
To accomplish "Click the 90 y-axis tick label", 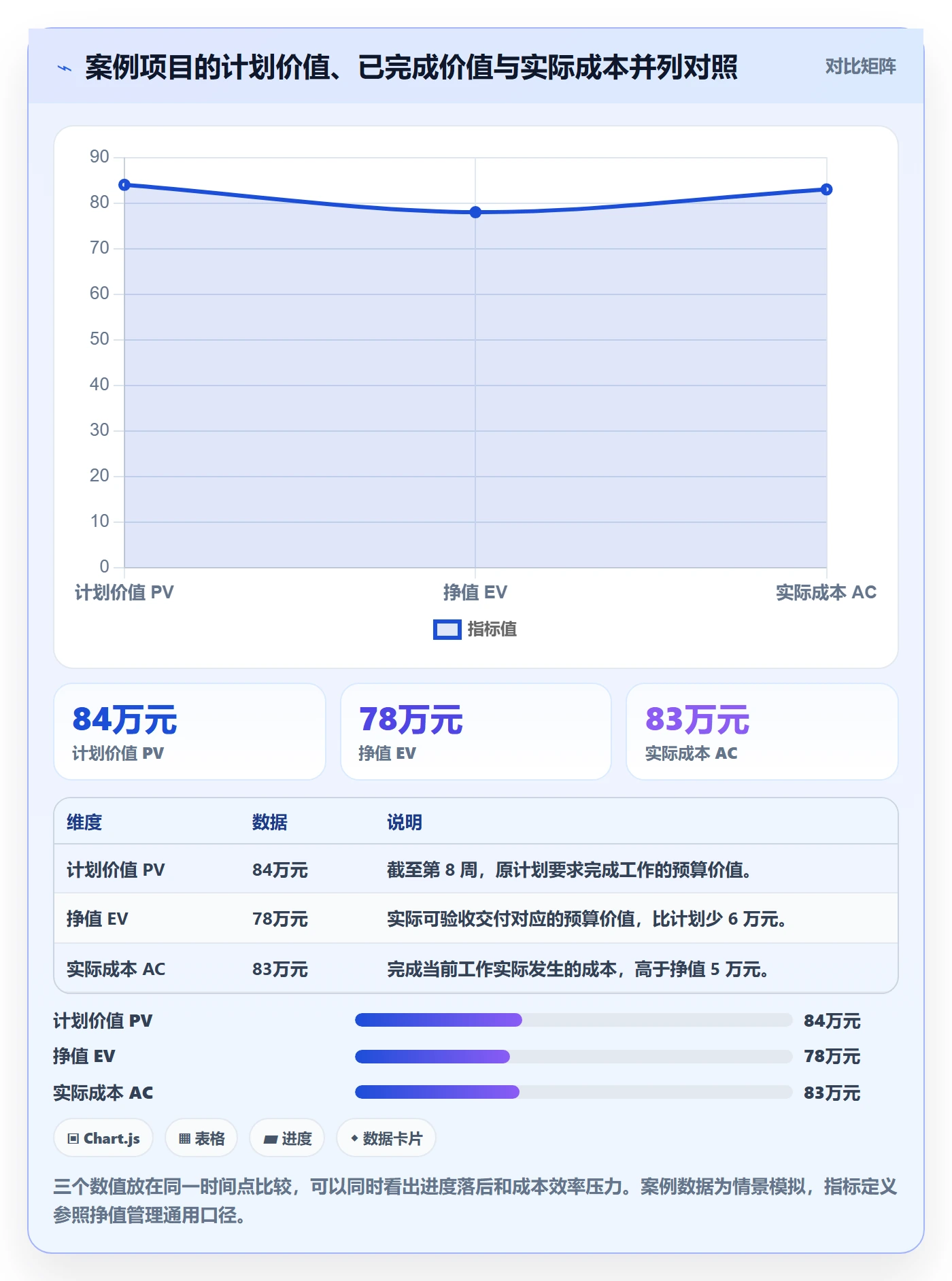I will (99, 157).
